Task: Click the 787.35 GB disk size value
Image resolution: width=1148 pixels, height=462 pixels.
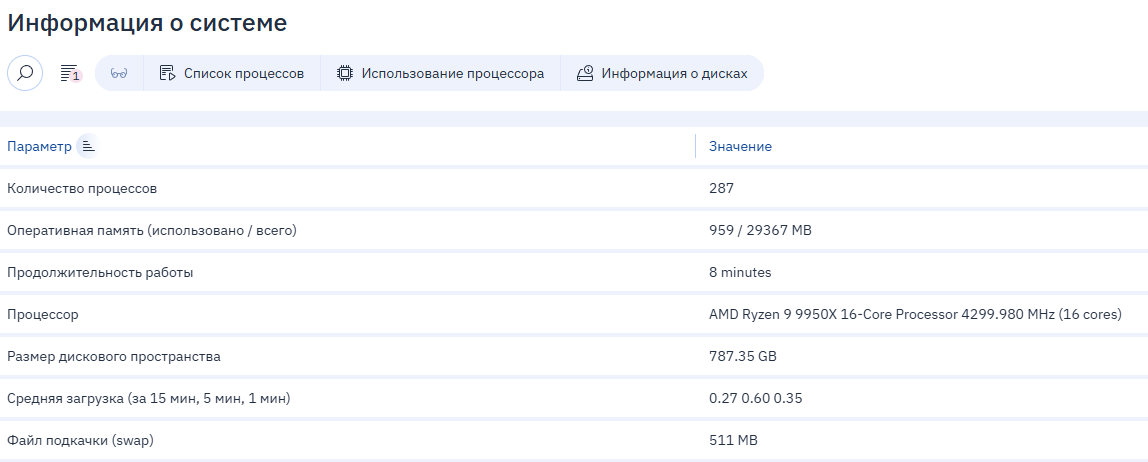Action: (742, 356)
